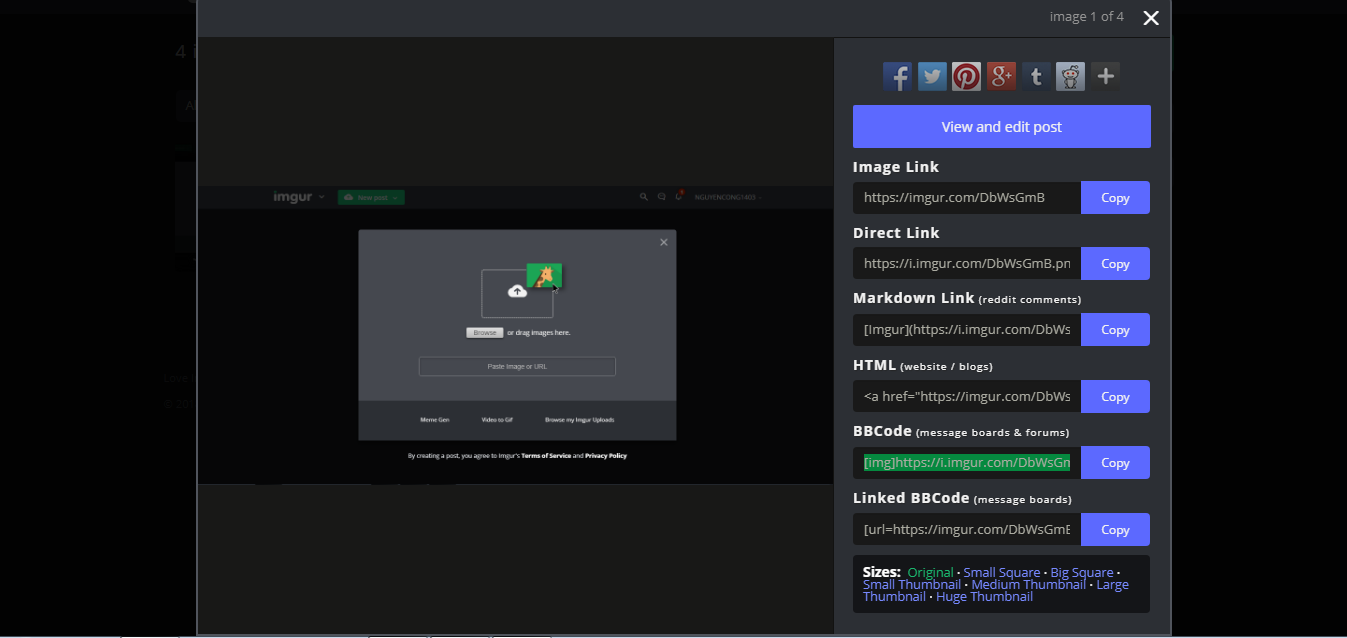Select the Markdown Link text field
1347x638 pixels.
click(967, 330)
